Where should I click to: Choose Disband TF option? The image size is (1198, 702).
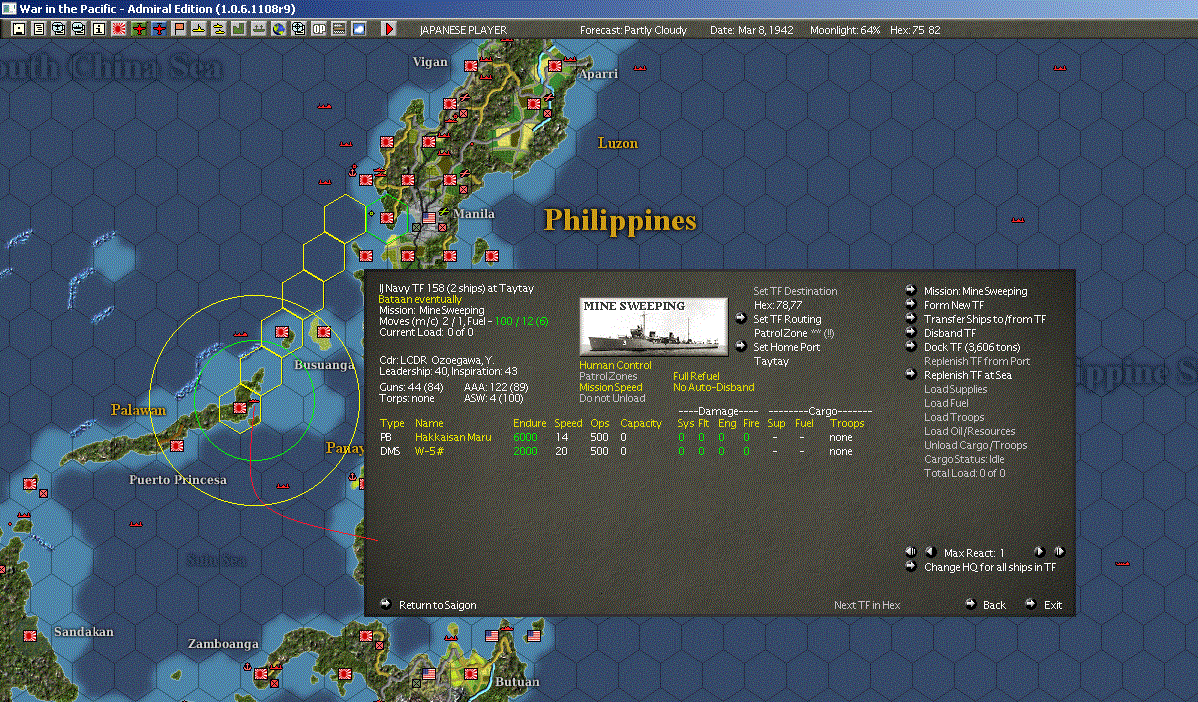tap(950, 333)
